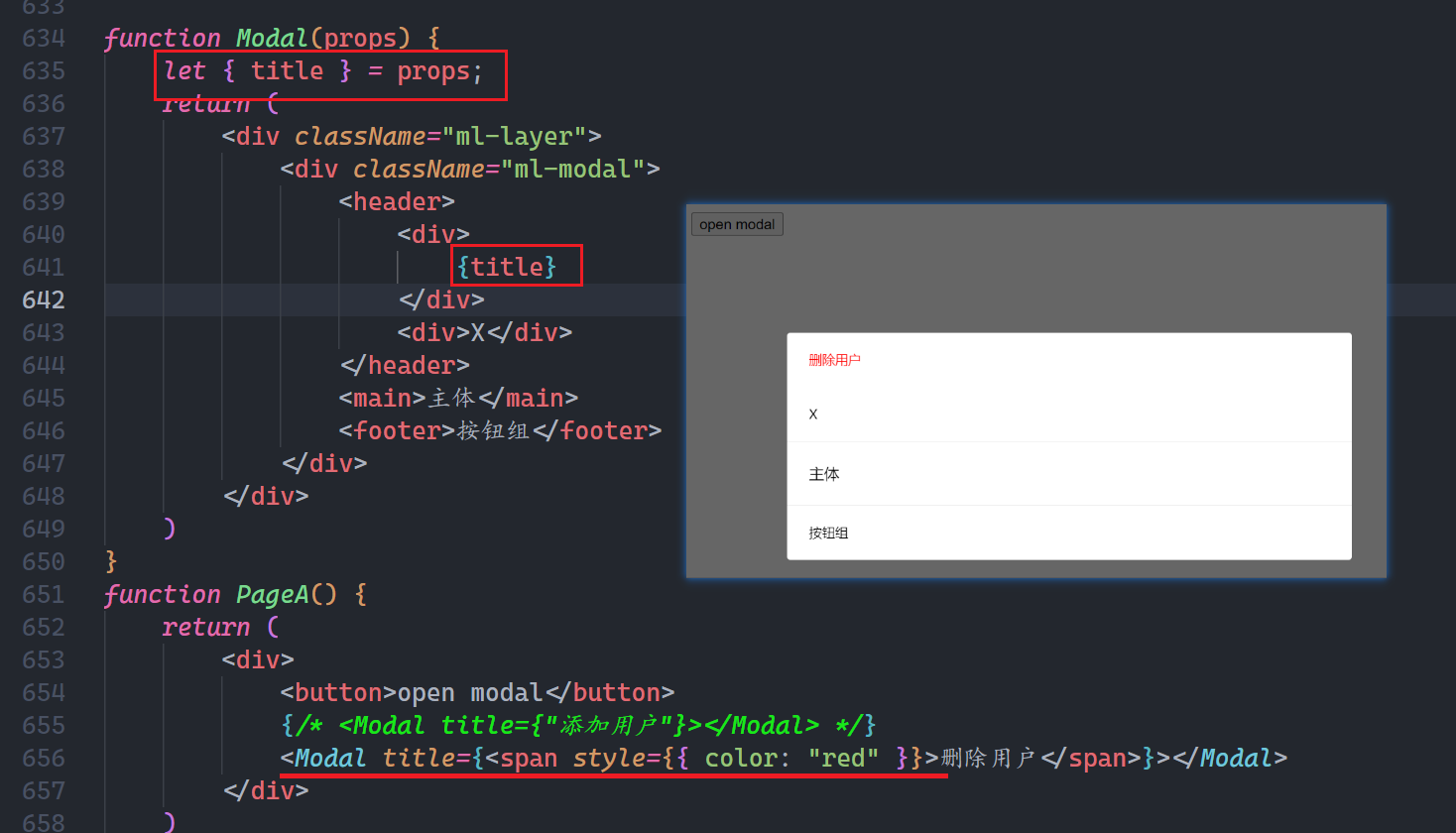
Task: Click the 按钮组 text in modal footer
Action: (x=828, y=533)
